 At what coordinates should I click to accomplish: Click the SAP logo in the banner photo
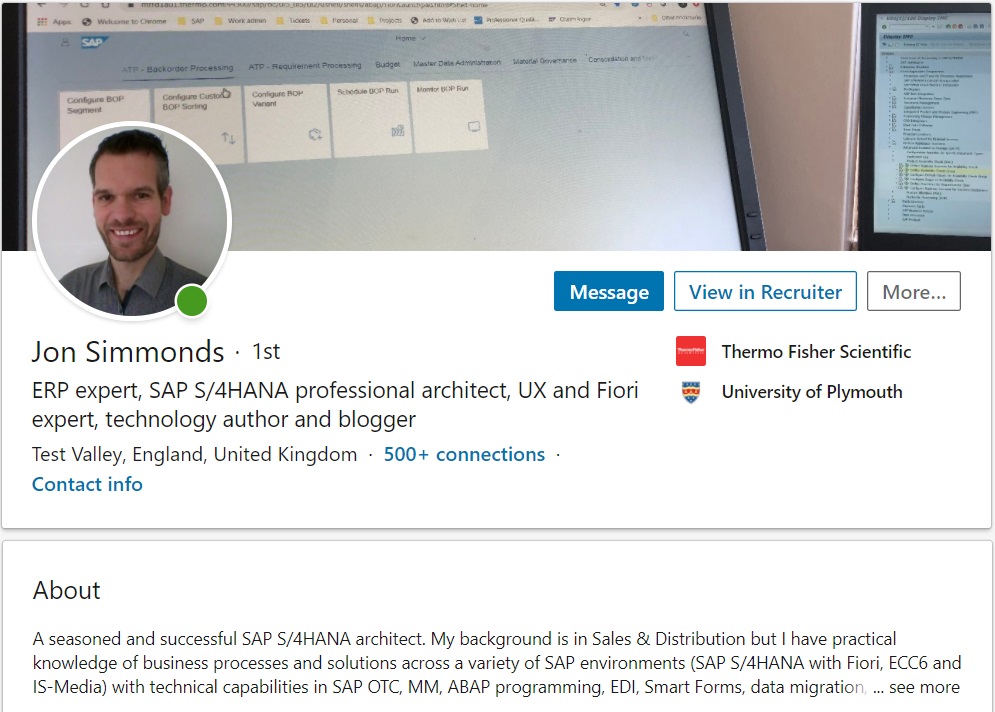96,43
